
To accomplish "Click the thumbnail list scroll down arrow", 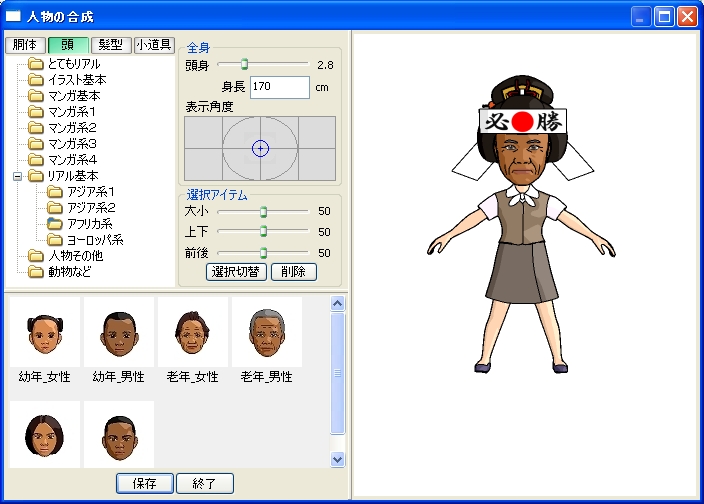I will pos(338,460).
